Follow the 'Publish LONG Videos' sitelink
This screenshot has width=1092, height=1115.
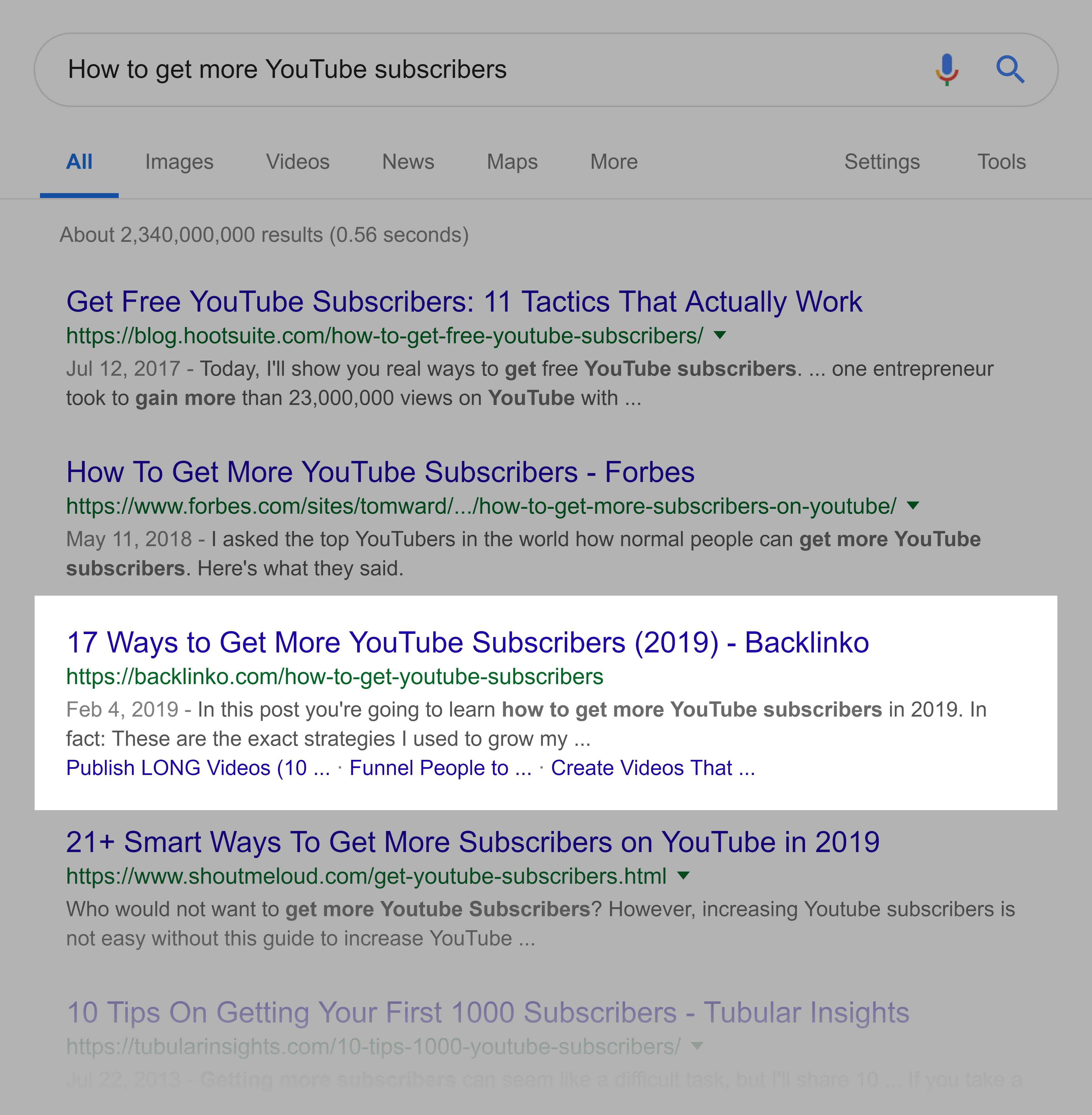(198, 768)
